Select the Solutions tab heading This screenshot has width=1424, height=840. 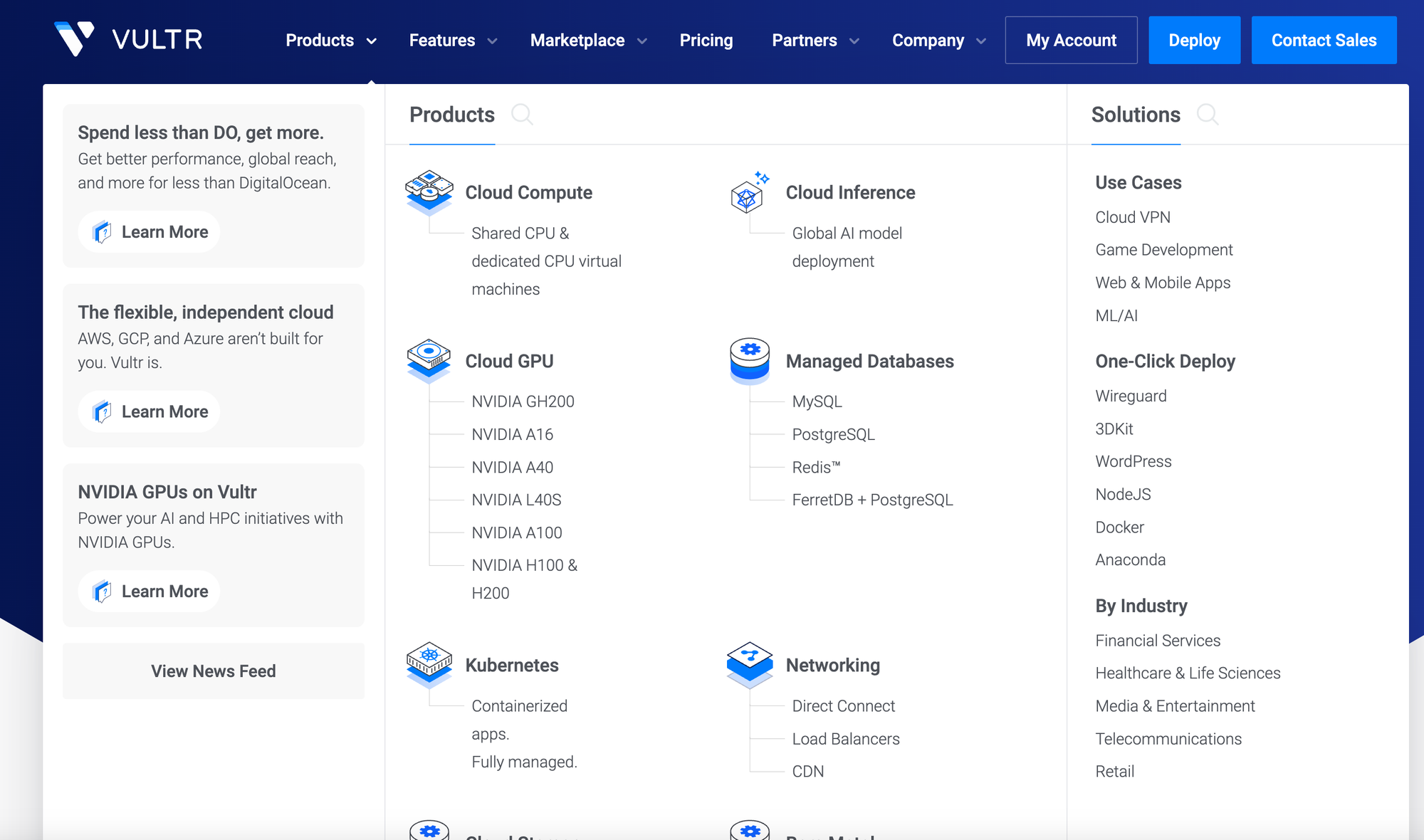click(x=1136, y=115)
